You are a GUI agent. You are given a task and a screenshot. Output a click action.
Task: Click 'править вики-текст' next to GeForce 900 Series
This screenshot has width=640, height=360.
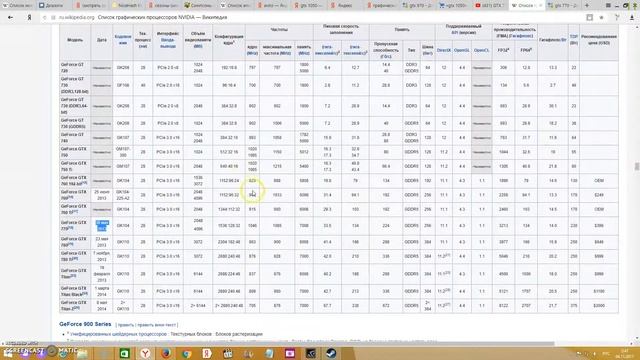click(x=156, y=325)
